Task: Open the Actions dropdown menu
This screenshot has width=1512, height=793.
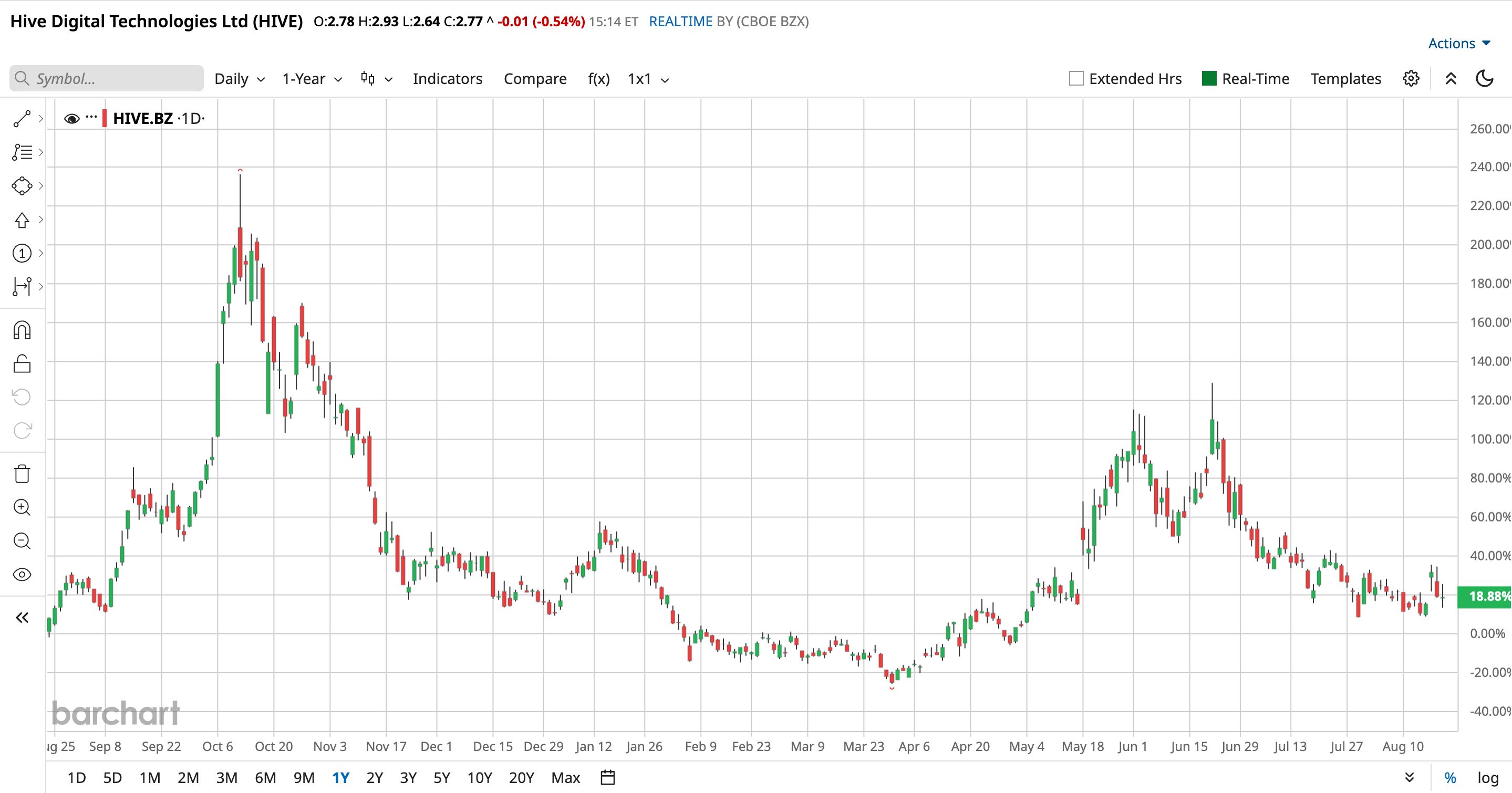Action: (1459, 44)
